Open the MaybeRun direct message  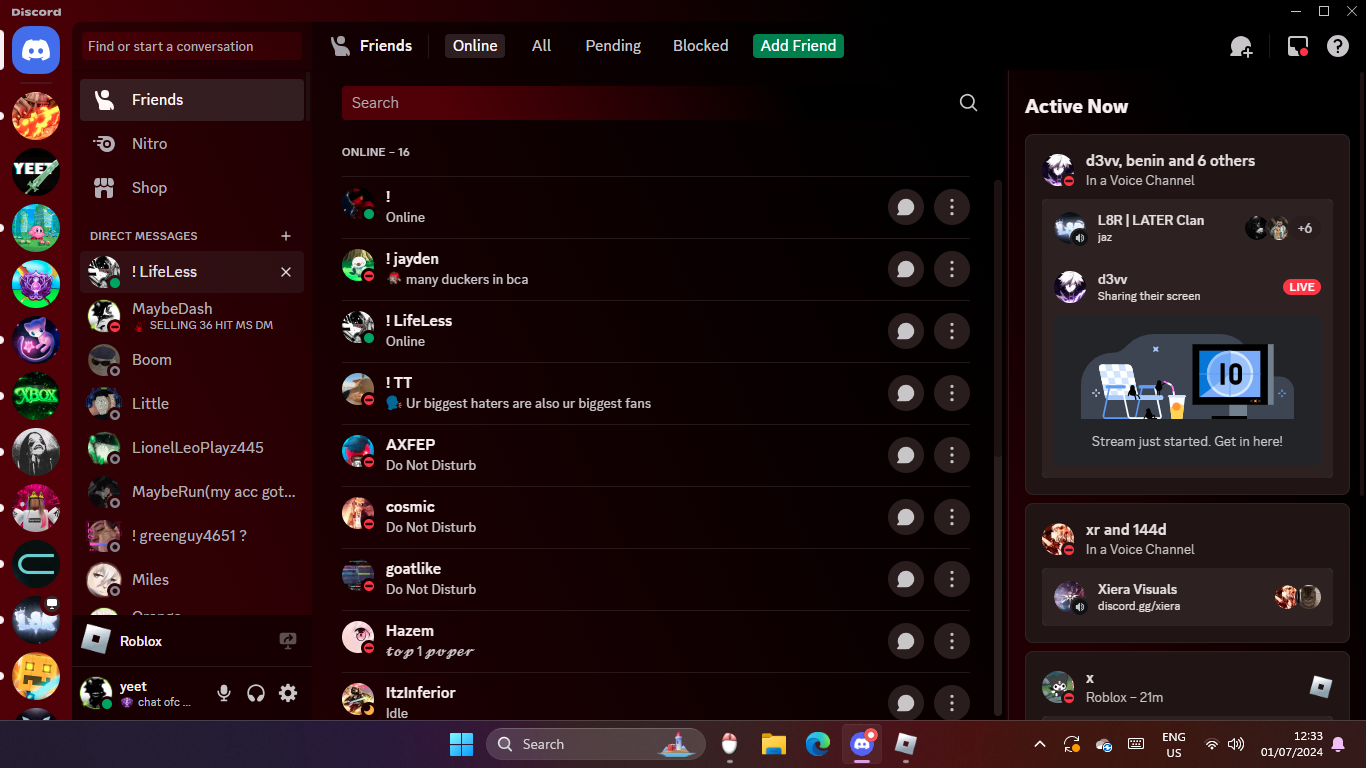(192, 492)
